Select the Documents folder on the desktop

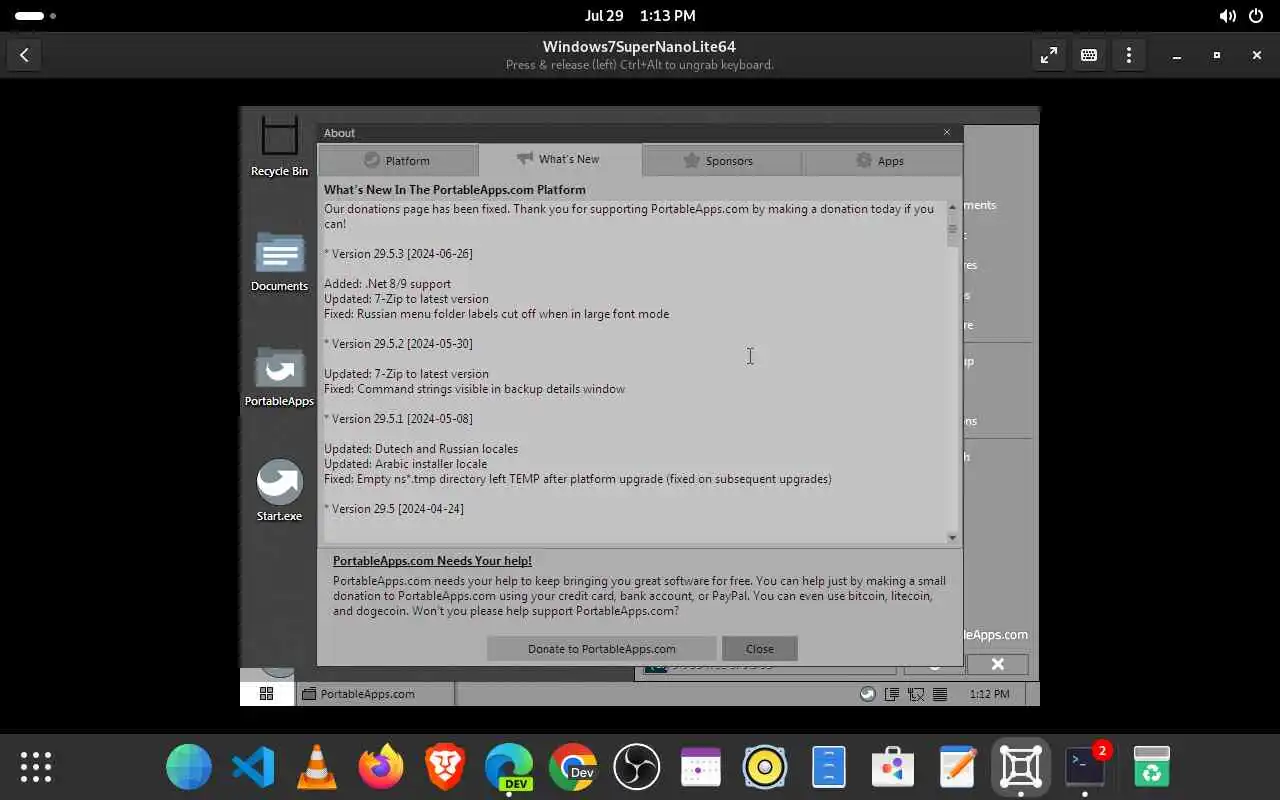[x=279, y=262]
